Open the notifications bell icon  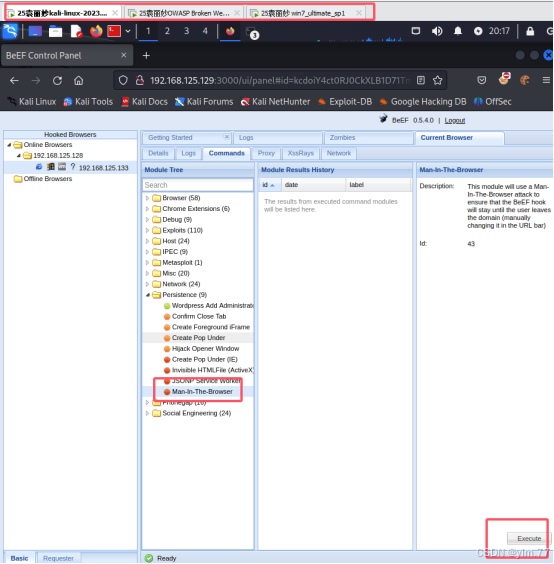(x=458, y=31)
